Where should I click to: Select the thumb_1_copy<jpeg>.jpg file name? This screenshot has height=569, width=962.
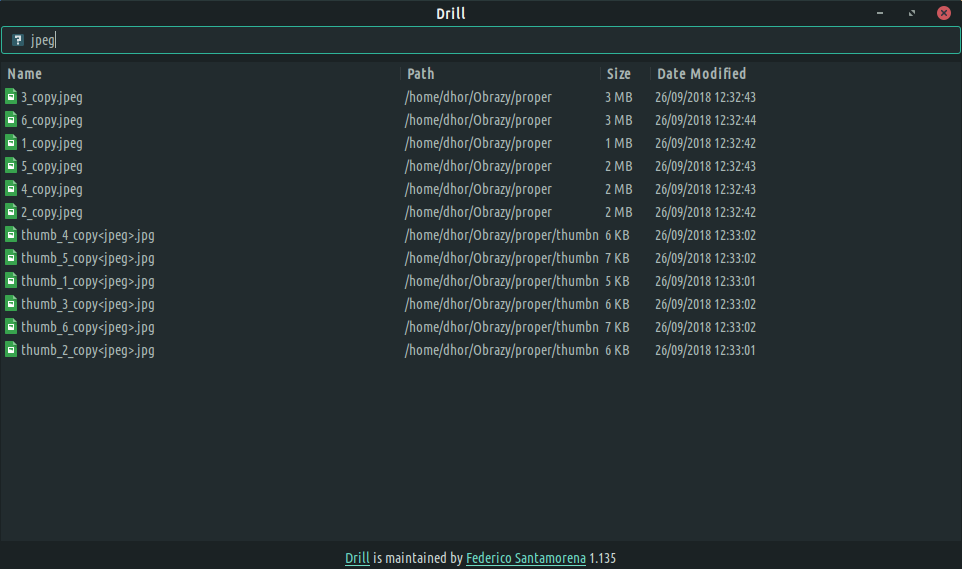(x=88, y=281)
